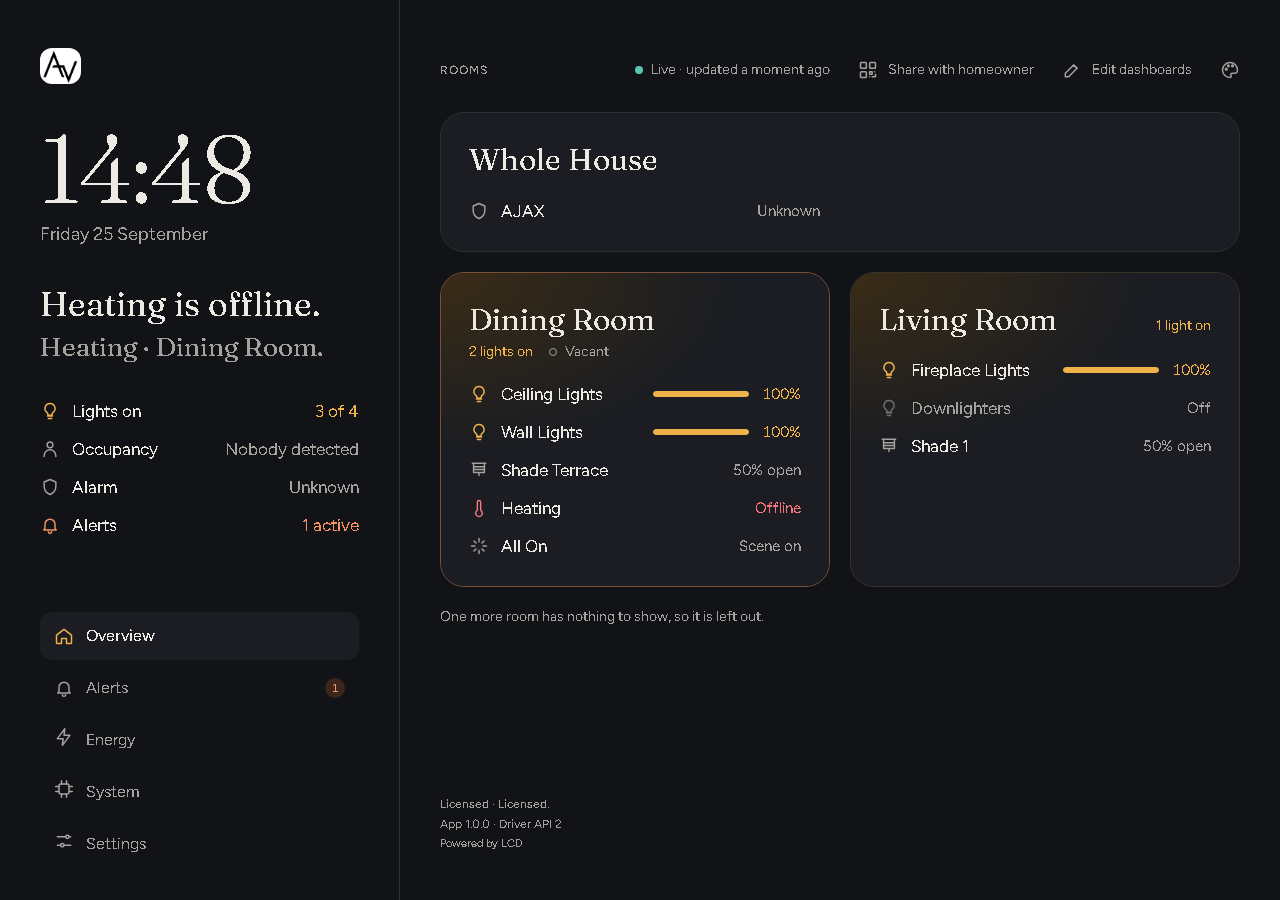Click the Lights on bulb icon in sidebar
1280x900 pixels.
pyautogui.click(x=50, y=411)
